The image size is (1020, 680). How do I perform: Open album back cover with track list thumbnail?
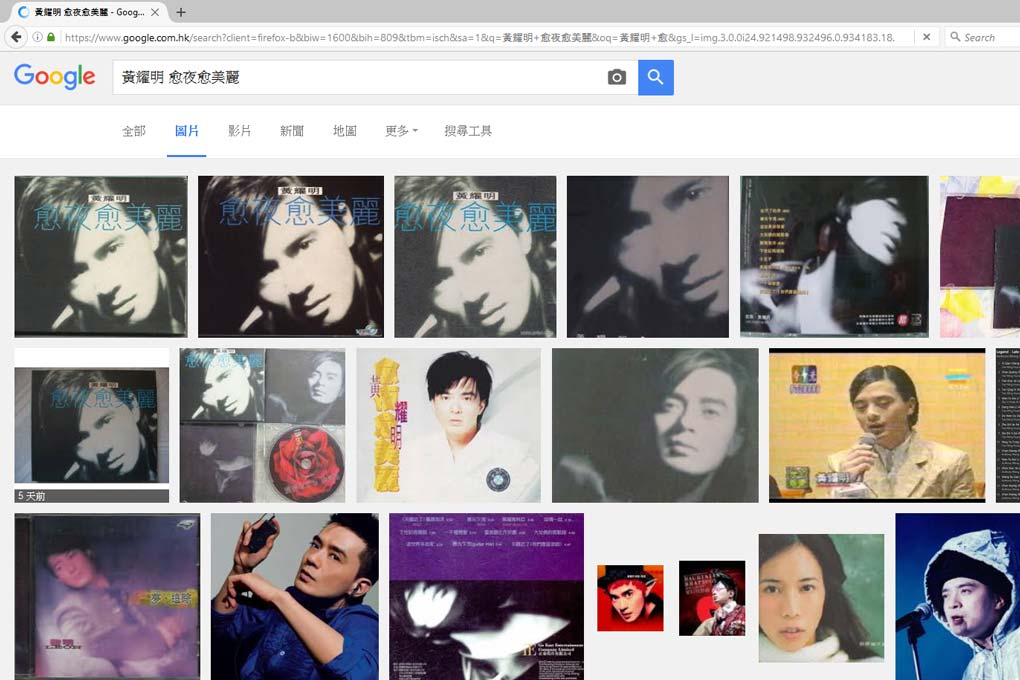click(834, 256)
